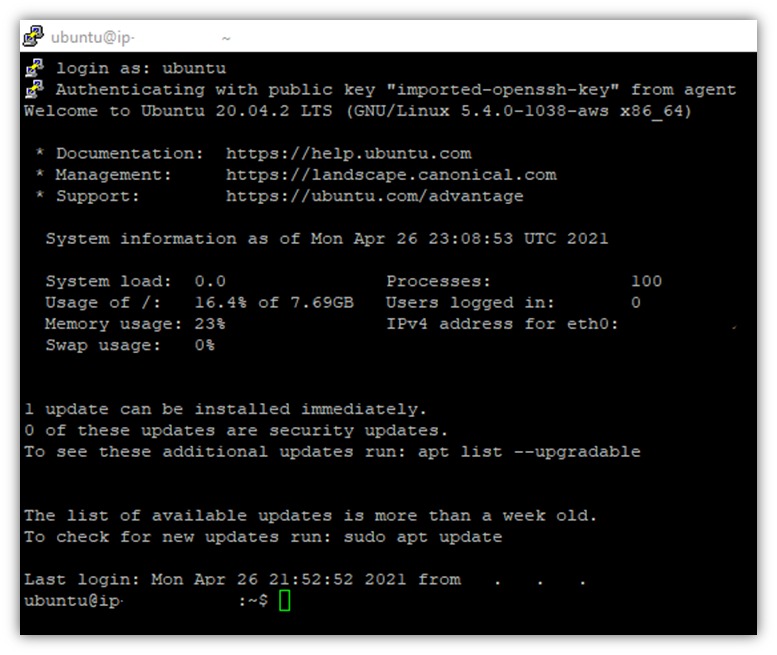Click the '1 update can be installed immediately.' line
Viewport: 777px width, 655px height.
coord(225,409)
